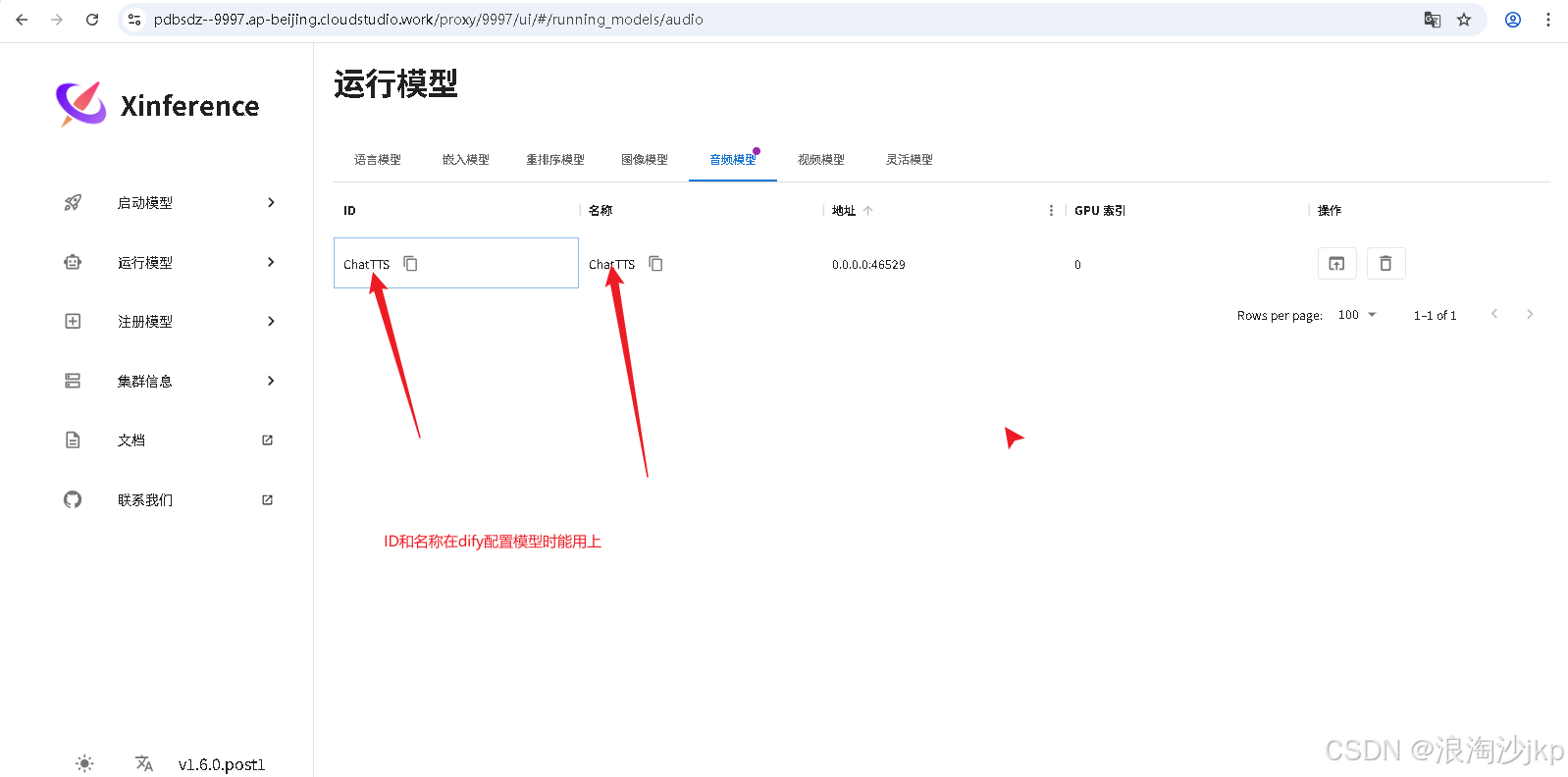Delete the ChatTTS running model
The height and width of the screenshot is (777, 1568).
(1385, 263)
